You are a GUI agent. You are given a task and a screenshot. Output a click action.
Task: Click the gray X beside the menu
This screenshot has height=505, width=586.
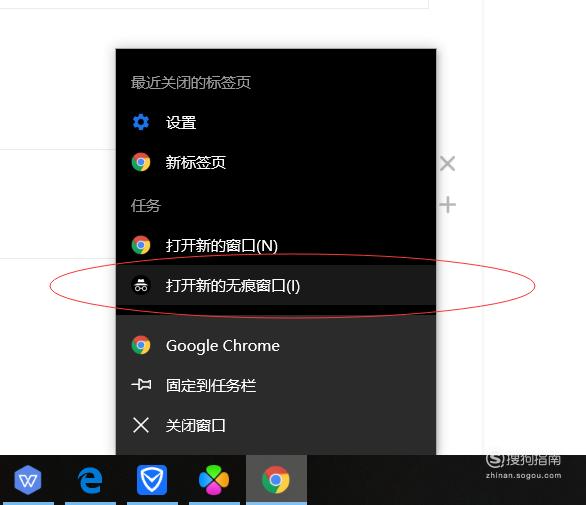coord(447,164)
